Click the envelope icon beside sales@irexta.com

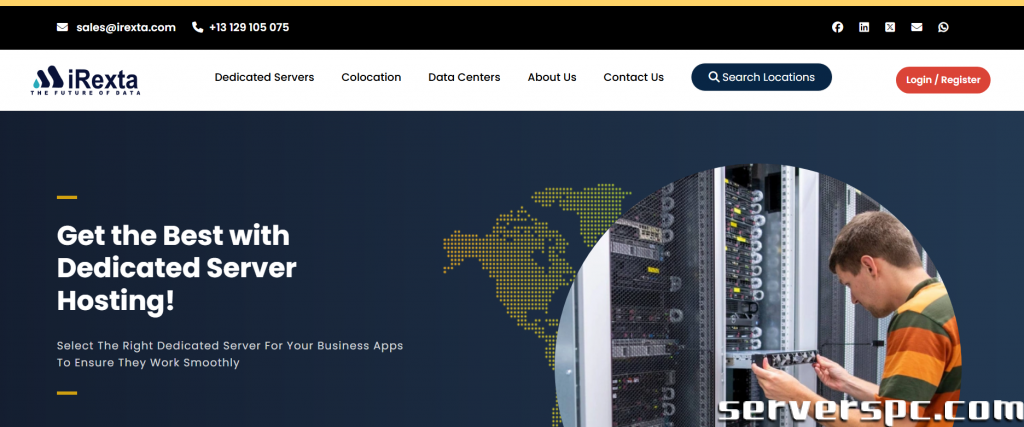(x=63, y=27)
